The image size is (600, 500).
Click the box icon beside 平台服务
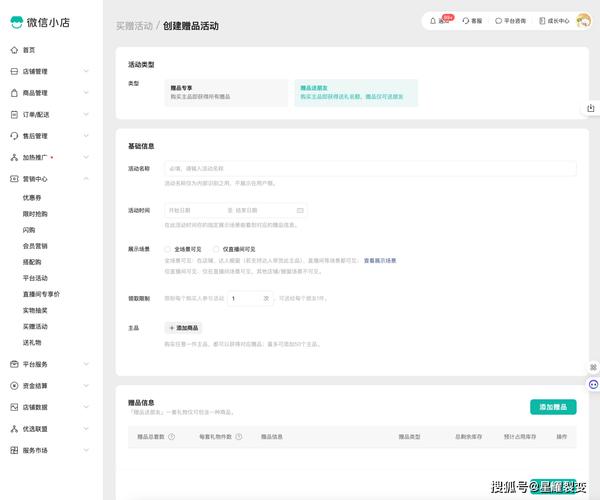14,364
